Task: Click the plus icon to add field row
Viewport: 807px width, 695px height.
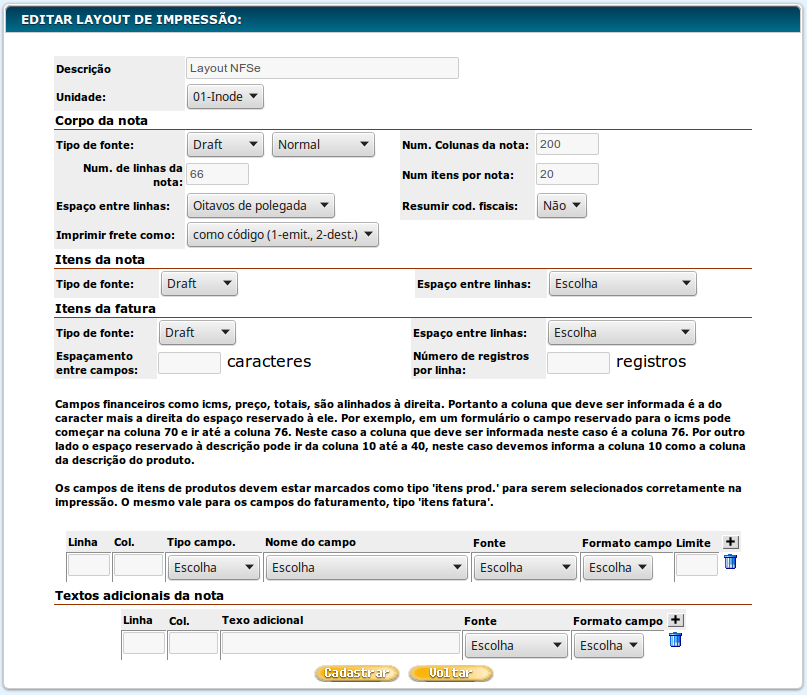Action: [x=730, y=542]
